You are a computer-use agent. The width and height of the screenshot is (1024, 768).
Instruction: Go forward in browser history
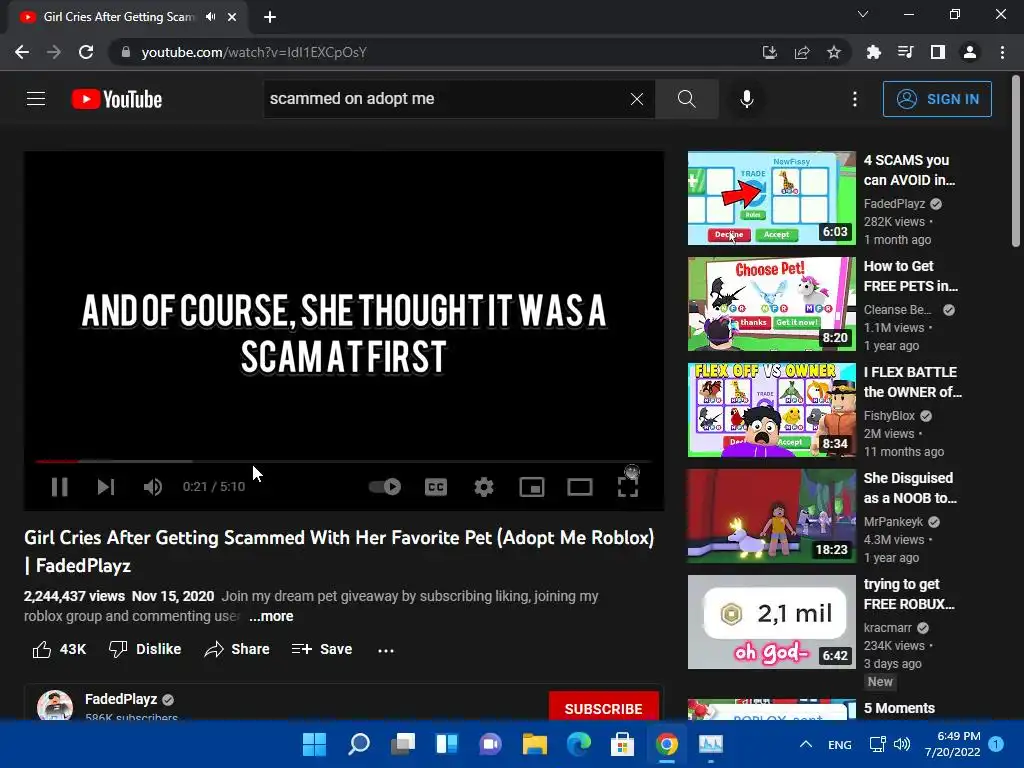click(x=54, y=52)
